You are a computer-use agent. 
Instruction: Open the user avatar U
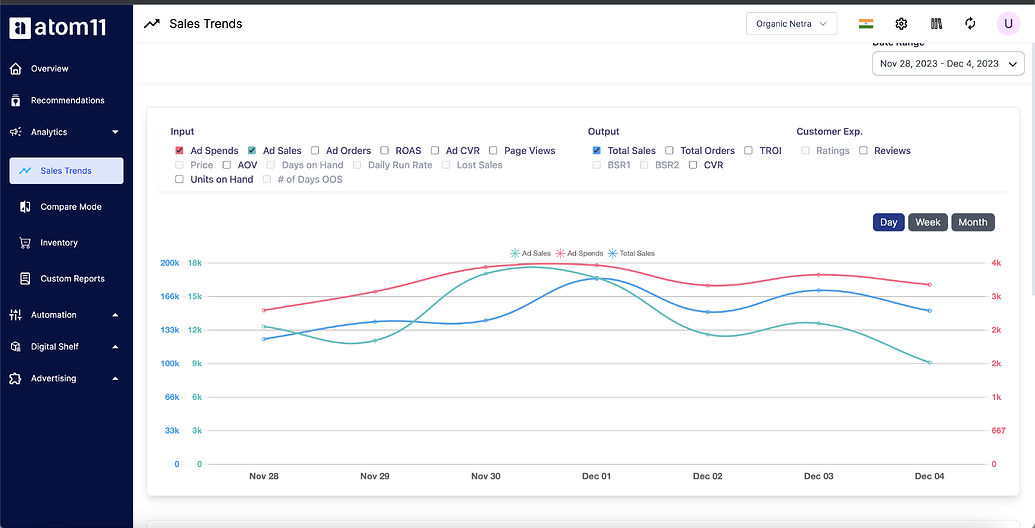pyautogui.click(x=1008, y=24)
